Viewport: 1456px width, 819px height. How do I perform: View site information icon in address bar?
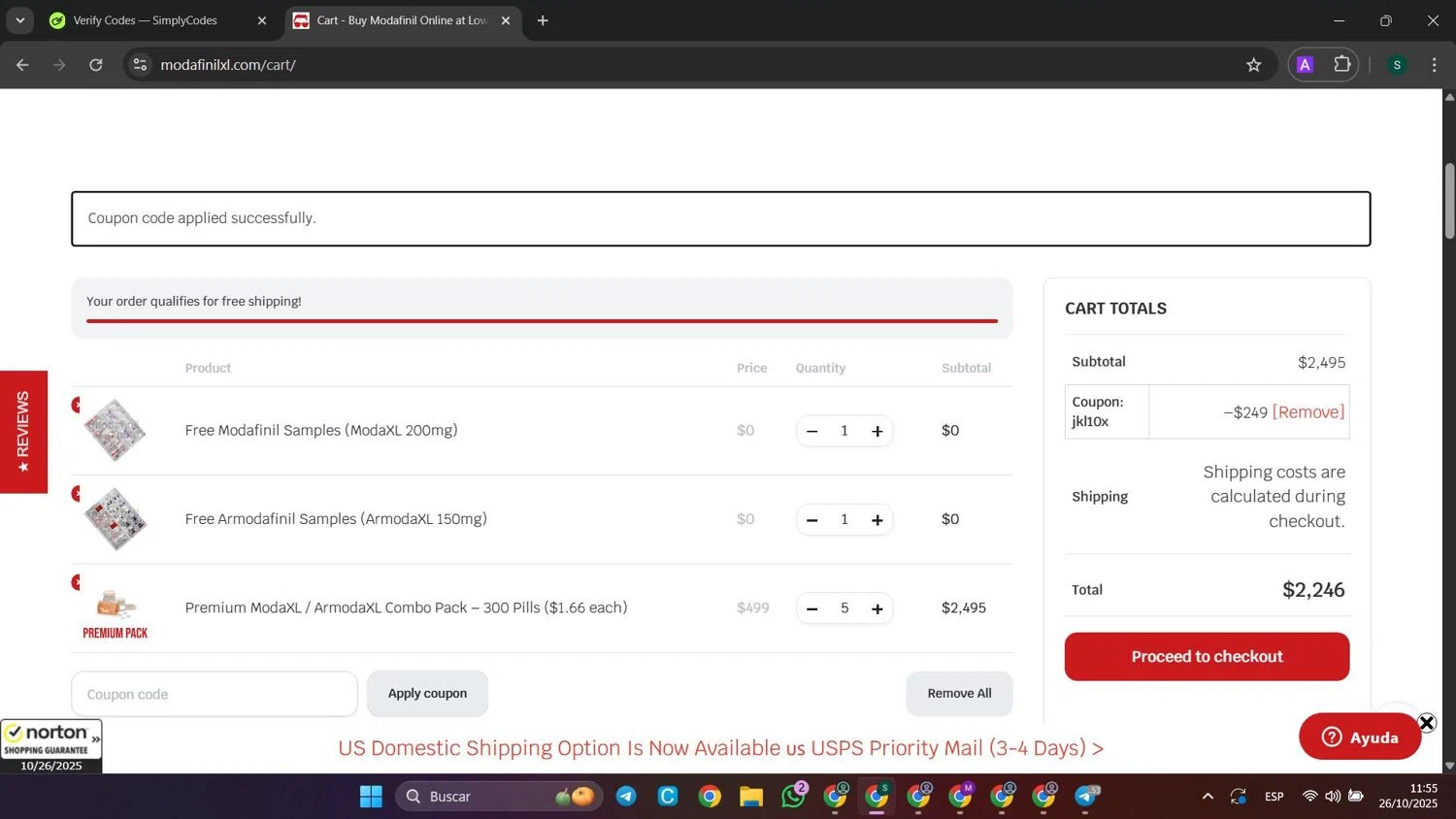(140, 65)
